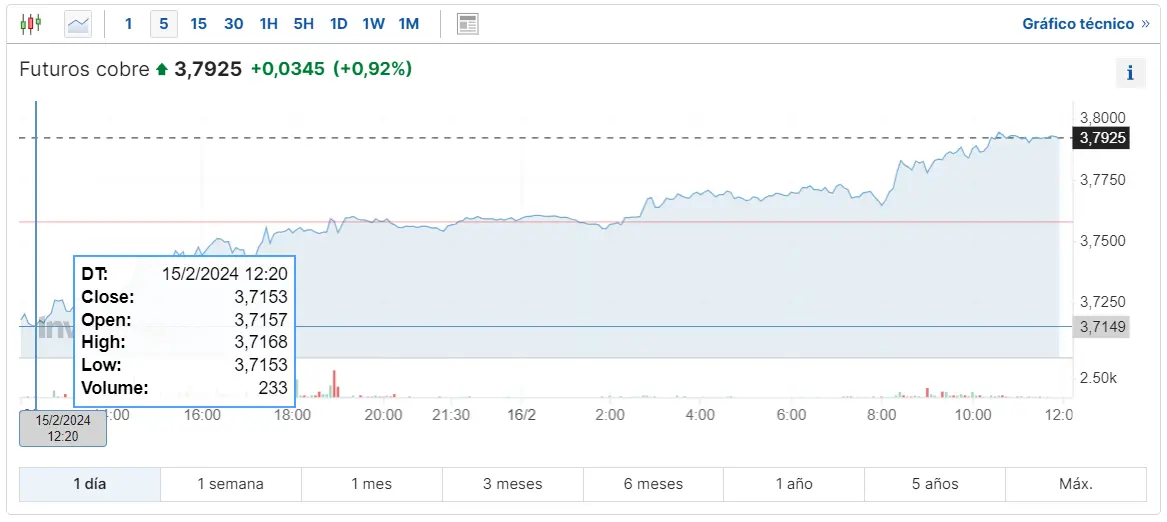Screen dimensions: 1167x522
Task: Switch to candlestick chart type
Action: [32, 23]
